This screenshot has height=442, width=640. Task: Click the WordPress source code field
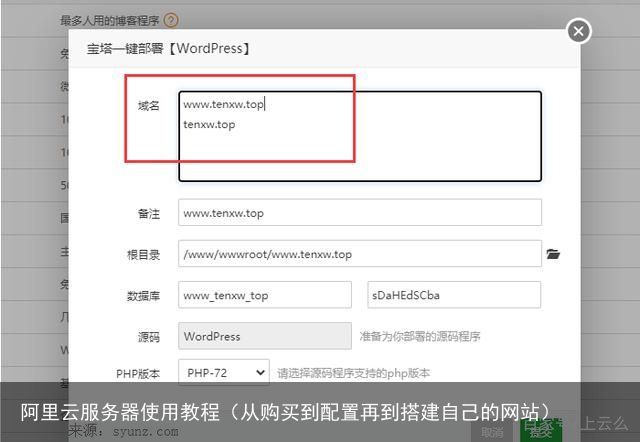tap(265, 336)
